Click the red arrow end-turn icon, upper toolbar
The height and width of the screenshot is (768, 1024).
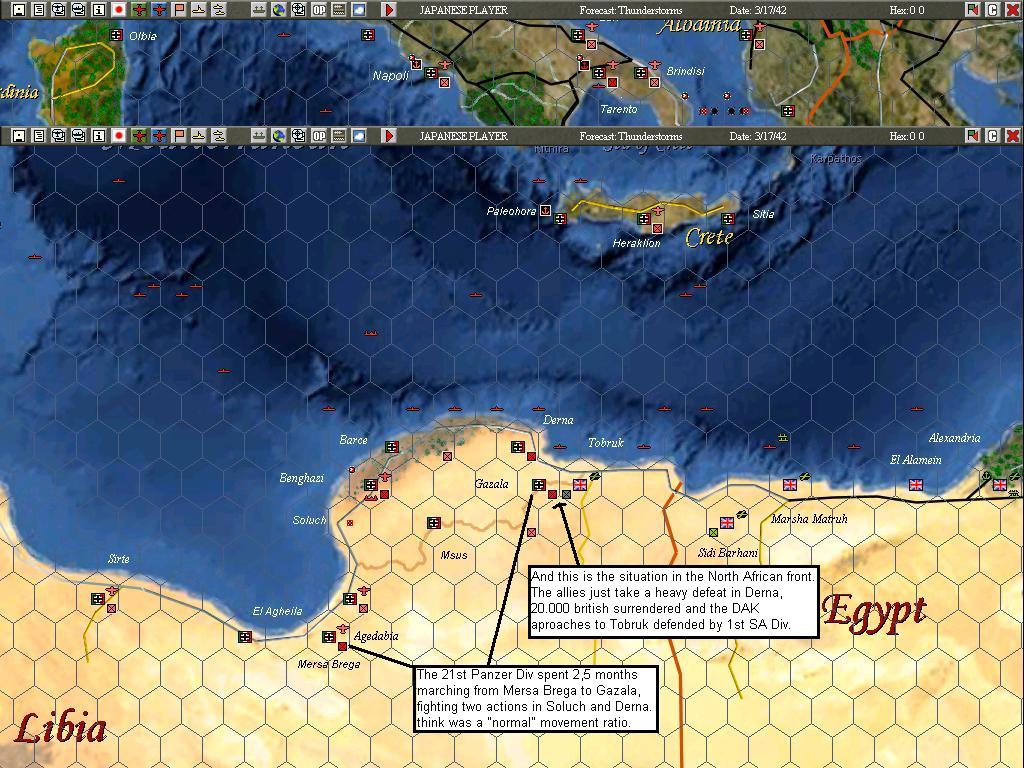389,10
